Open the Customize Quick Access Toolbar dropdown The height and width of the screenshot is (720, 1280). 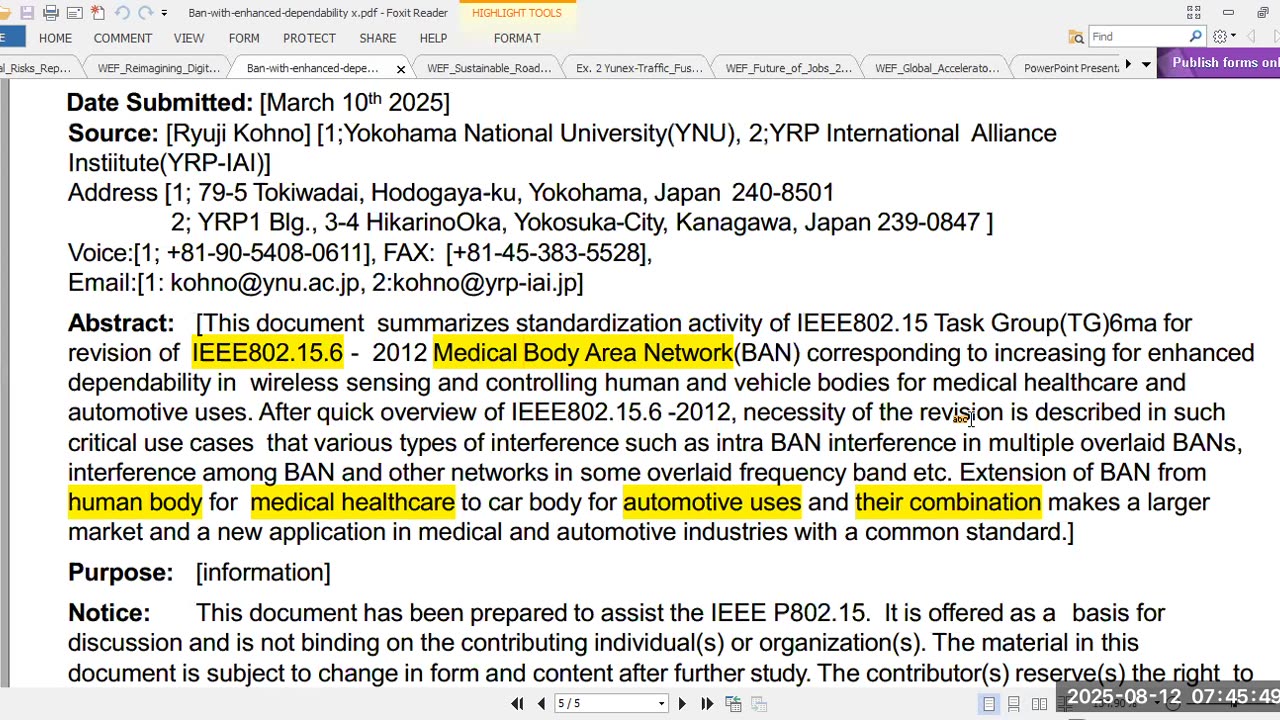click(164, 13)
